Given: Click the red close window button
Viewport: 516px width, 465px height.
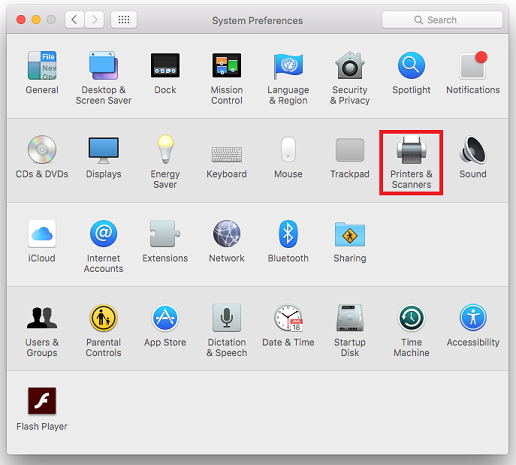Looking at the screenshot, I should tap(21, 20).
